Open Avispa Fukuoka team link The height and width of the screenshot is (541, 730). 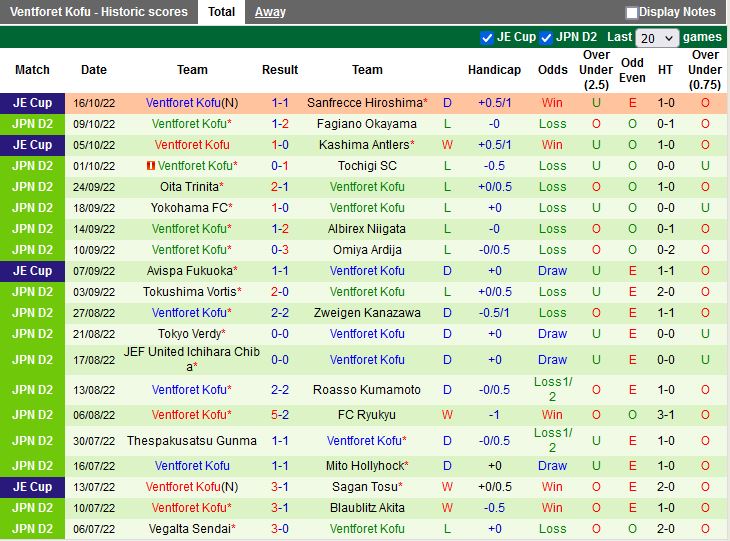(189, 270)
